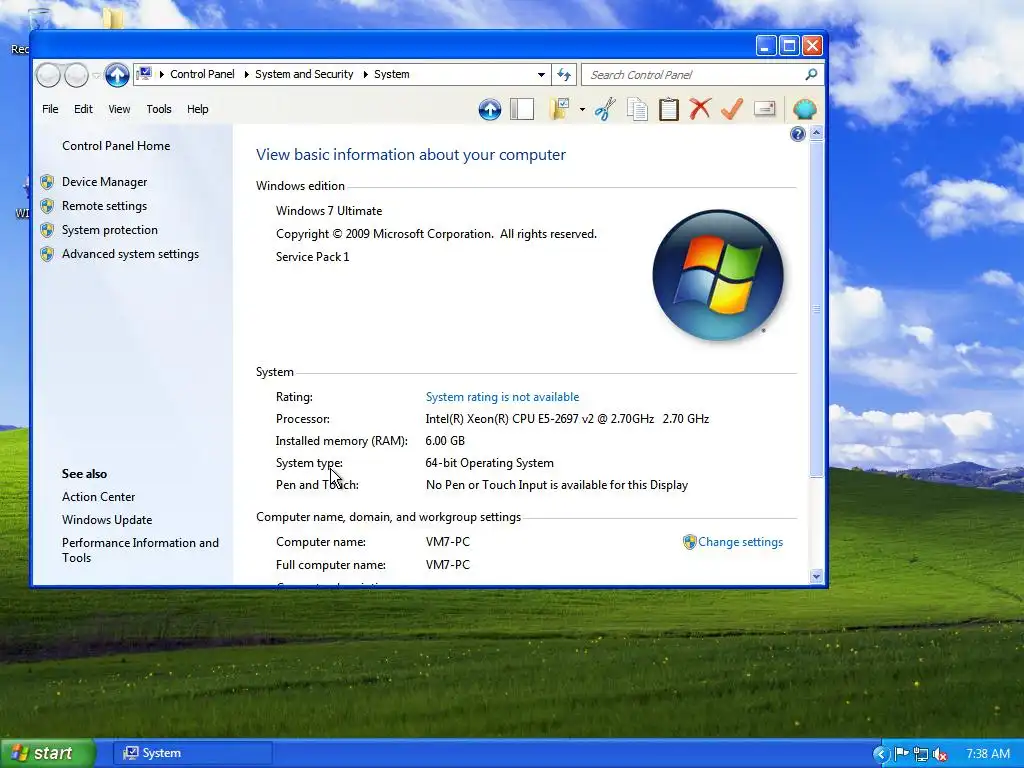The image size is (1024, 768).
Task: Click the 64-bit Operating System value
Action: (x=490, y=463)
